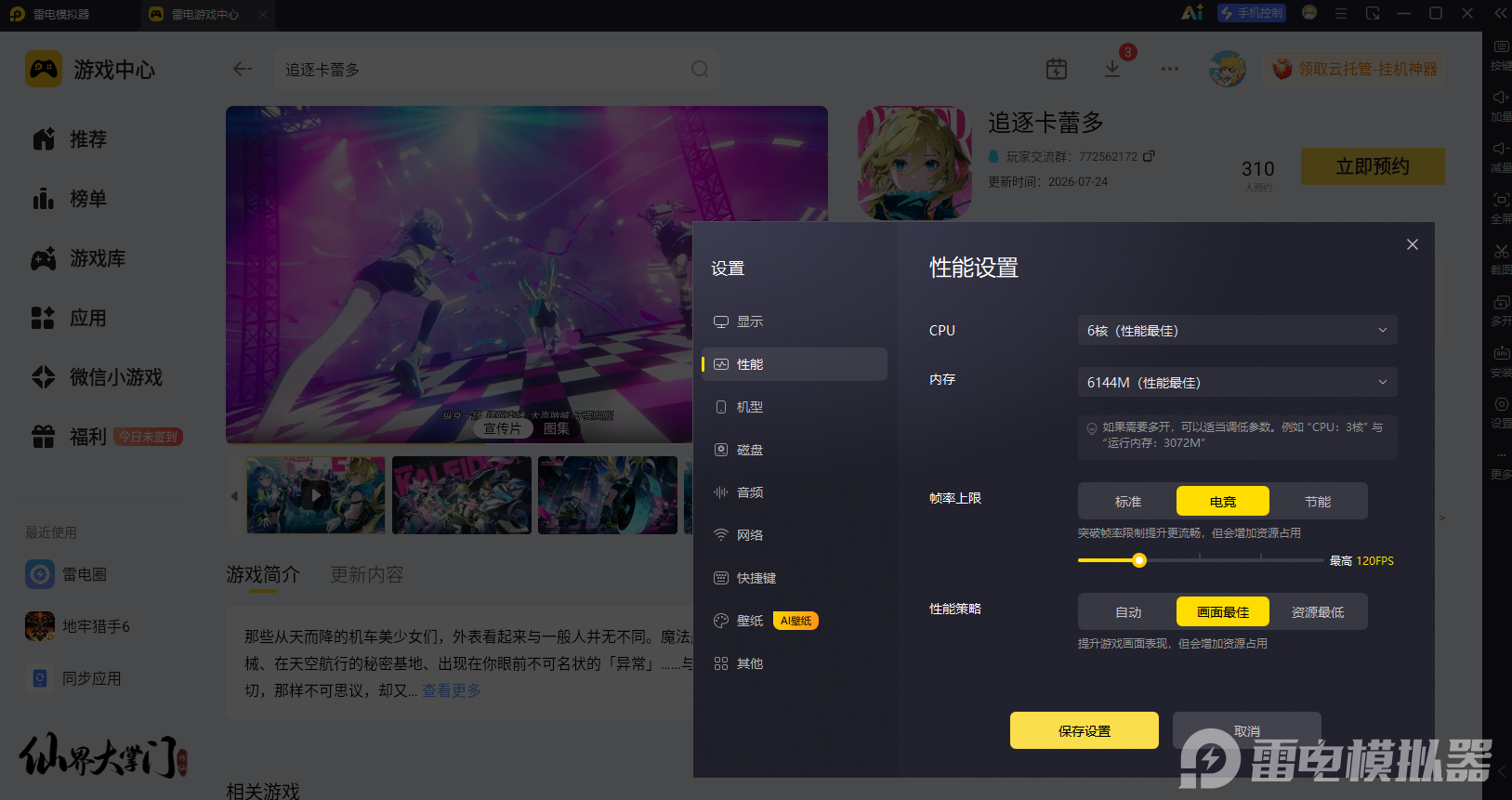Image resolution: width=1512 pixels, height=800 pixels.
Task: Open the downloads icon with badge
Action: pyautogui.click(x=1112, y=69)
